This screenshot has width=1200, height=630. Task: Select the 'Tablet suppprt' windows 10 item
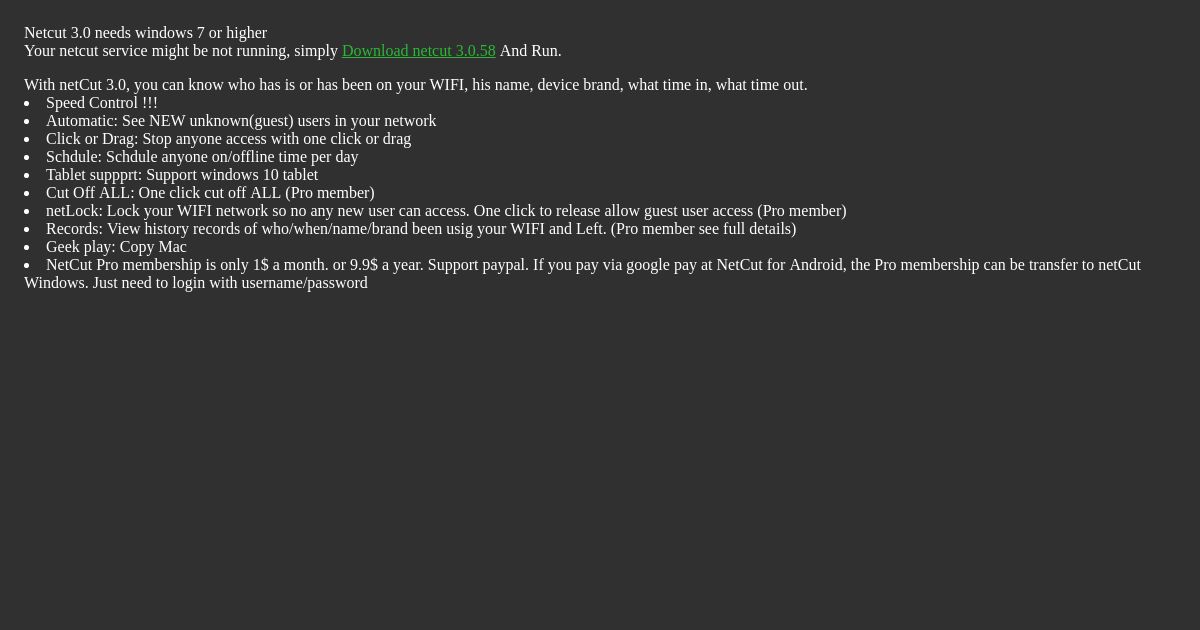pyautogui.click(x=182, y=175)
